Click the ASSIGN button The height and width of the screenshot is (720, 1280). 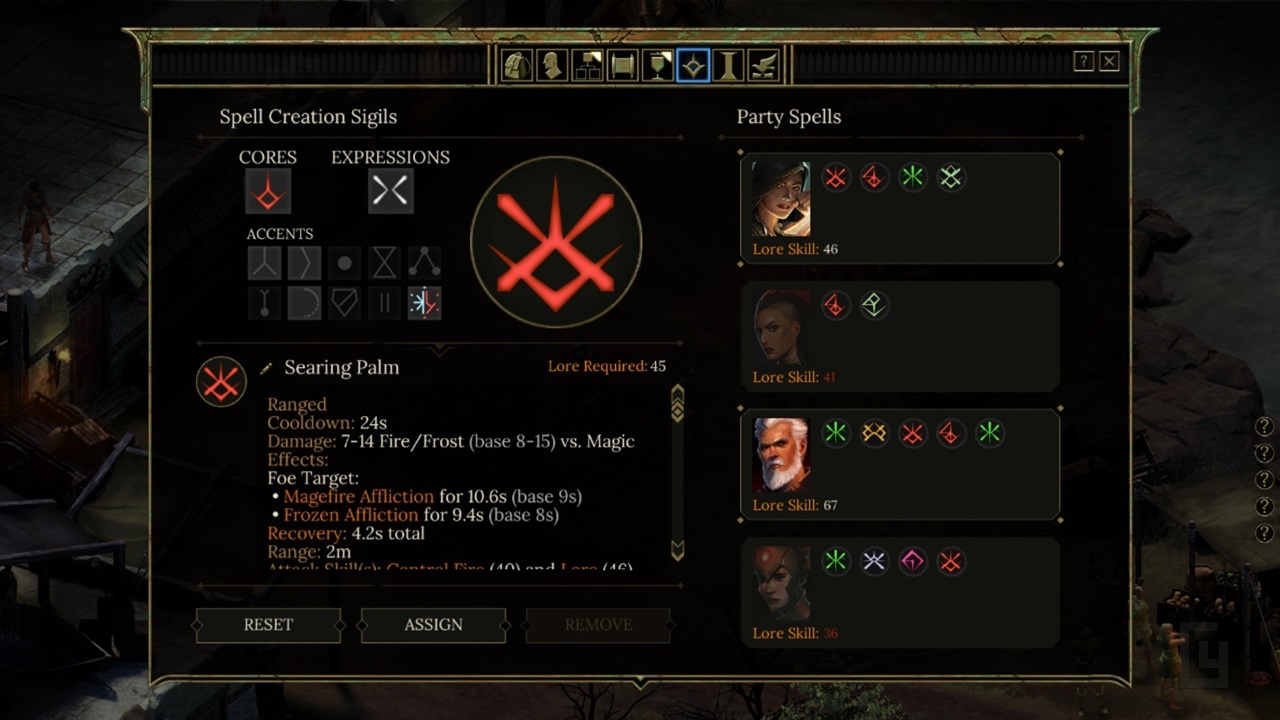pyautogui.click(x=433, y=625)
